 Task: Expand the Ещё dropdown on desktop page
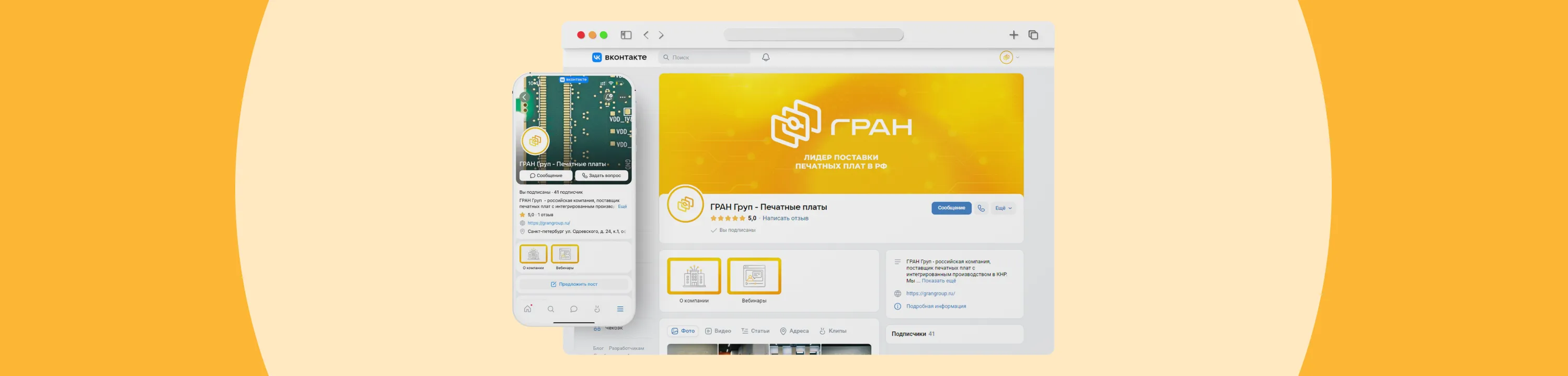click(1003, 208)
